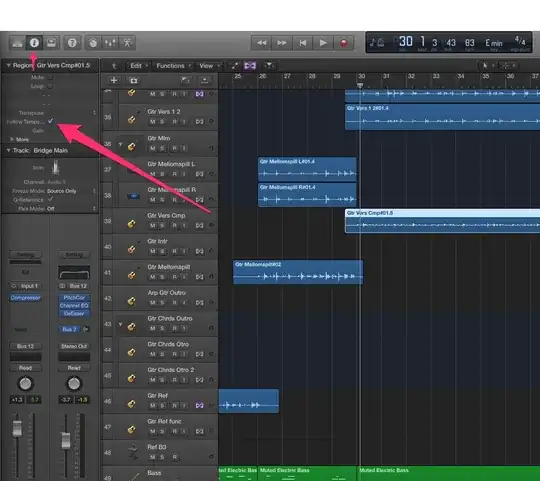
Task: Open the Mixer button in control bar
Action: (110, 43)
